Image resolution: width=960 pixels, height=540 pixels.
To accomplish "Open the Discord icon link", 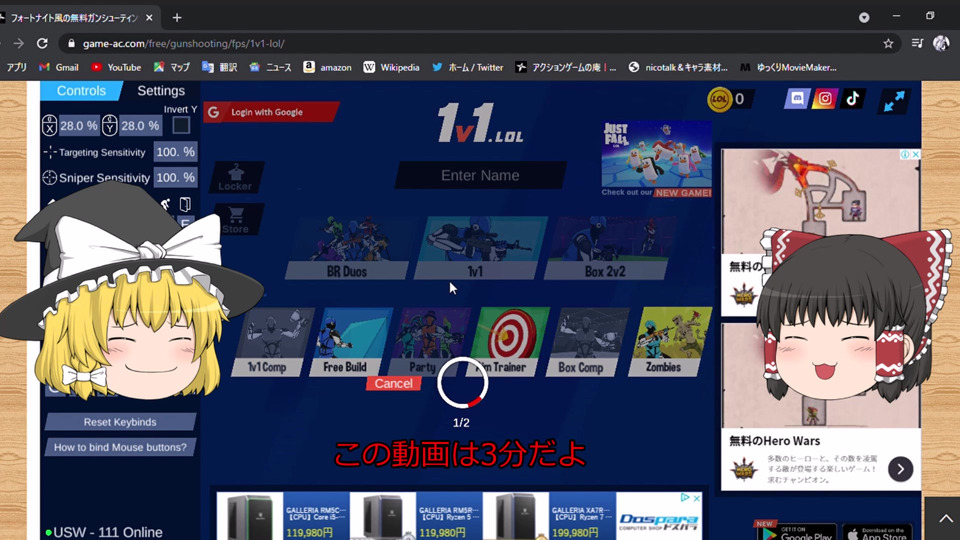I will [x=797, y=99].
